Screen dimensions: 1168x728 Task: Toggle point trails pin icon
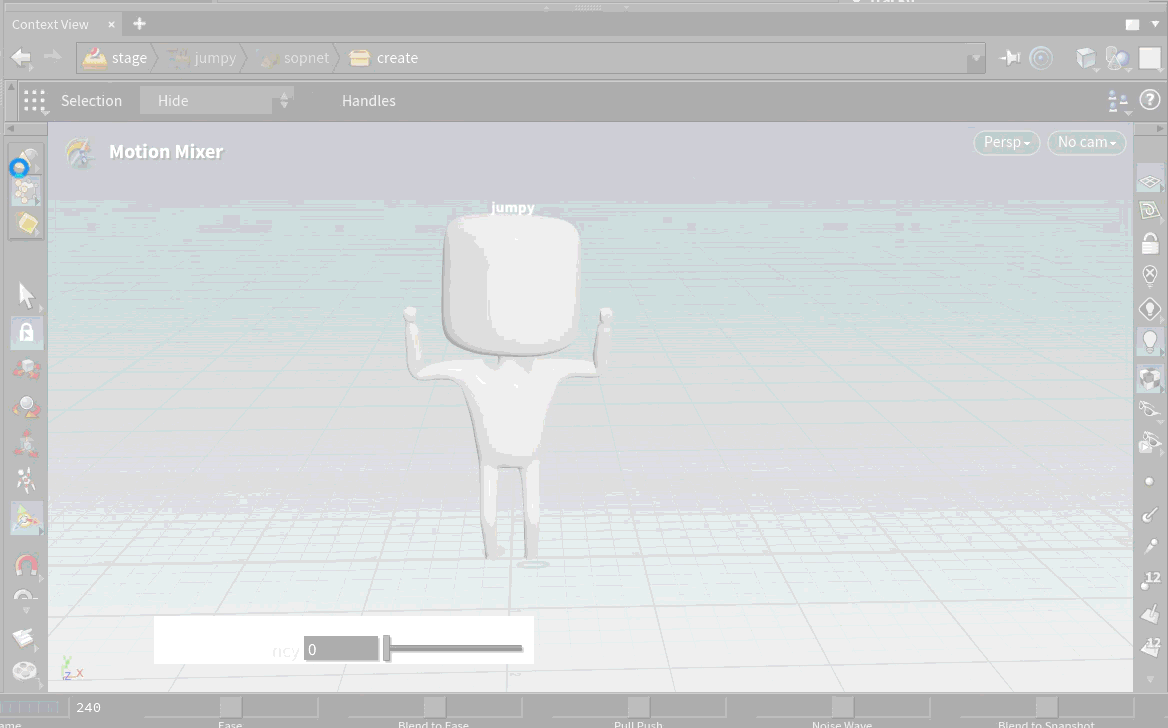click(x=1151, y=546)
